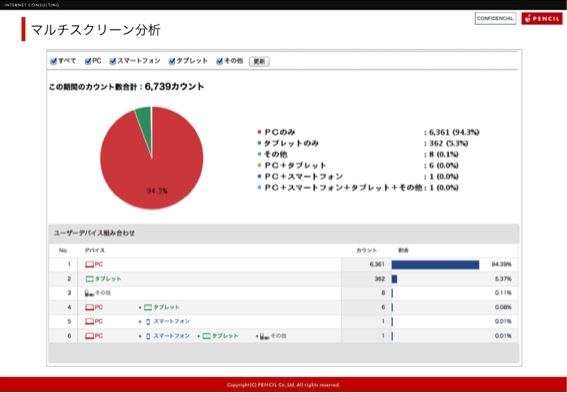Click the green tablet icon in row 2

(x=90, y=279)
